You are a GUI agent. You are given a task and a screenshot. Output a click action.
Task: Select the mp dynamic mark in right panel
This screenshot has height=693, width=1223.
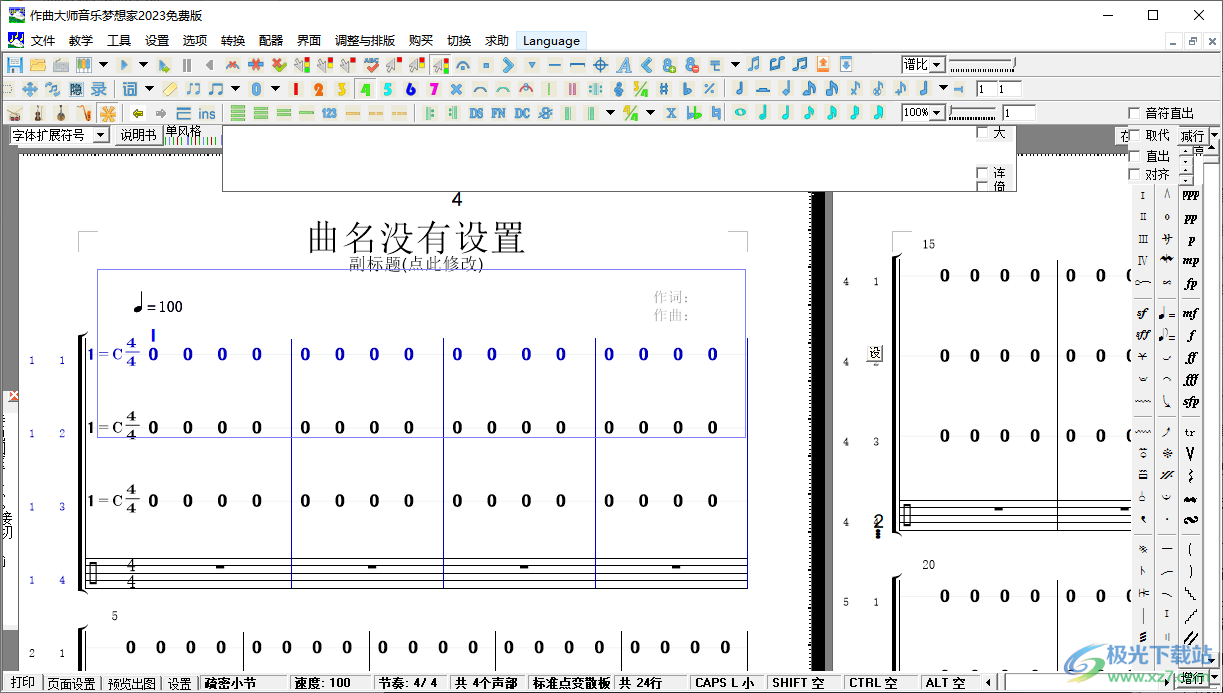click(1192, 261)
